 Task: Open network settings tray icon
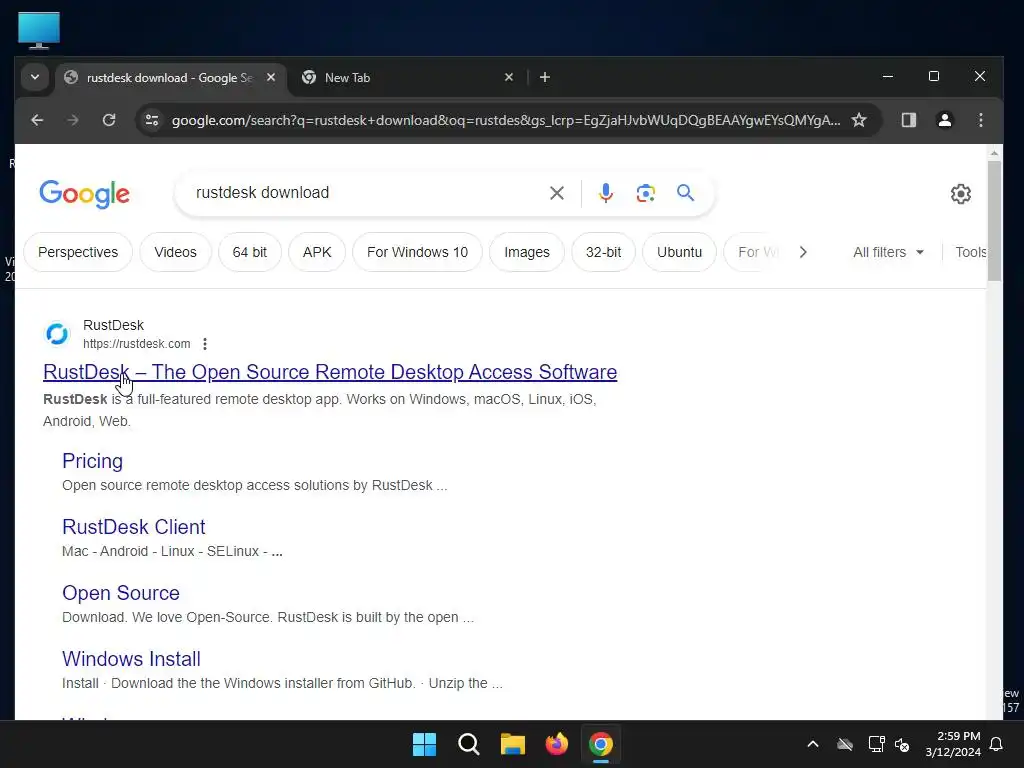[876, 744]
